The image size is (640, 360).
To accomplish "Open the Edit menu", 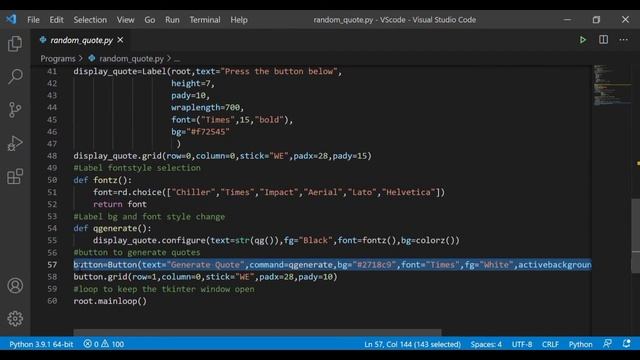I will [56, 20].
